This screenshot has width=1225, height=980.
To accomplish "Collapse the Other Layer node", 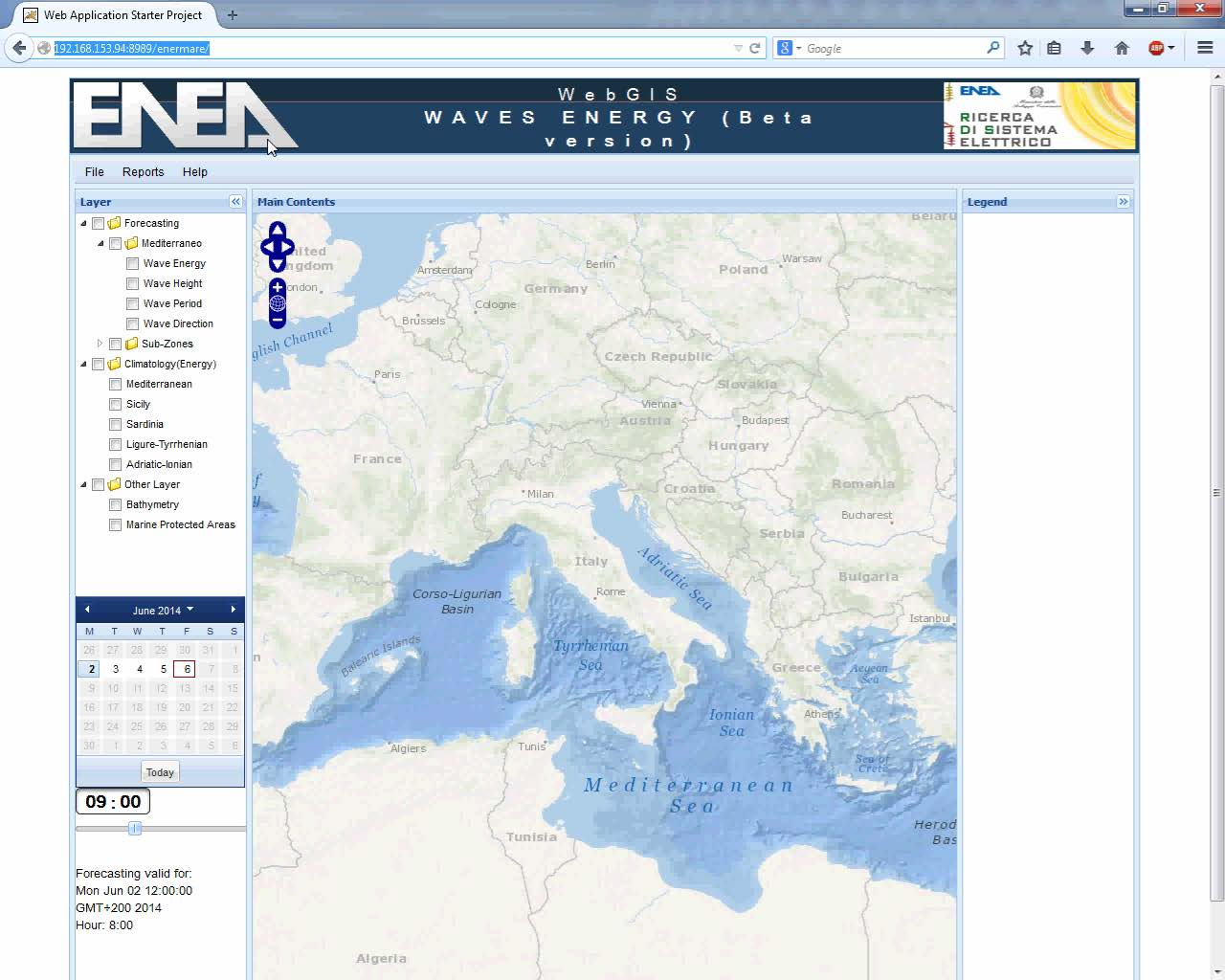I will (83, 484).
